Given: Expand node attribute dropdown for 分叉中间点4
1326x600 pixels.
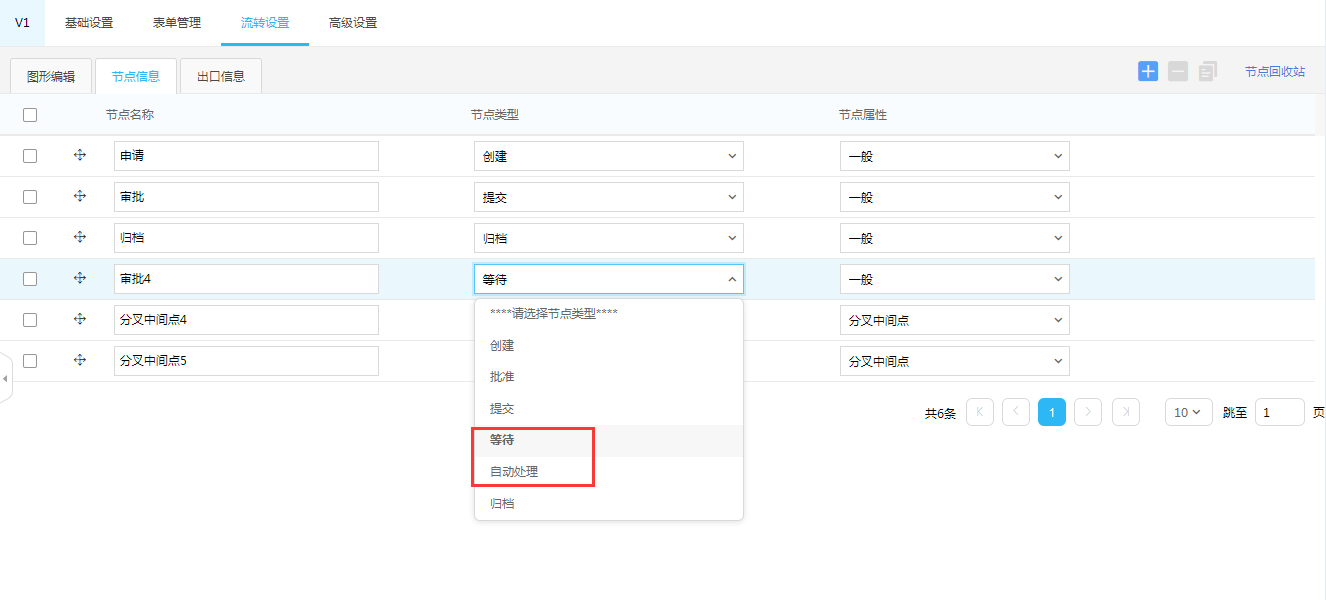Looking at the screenshot, I should click(954, 320).
